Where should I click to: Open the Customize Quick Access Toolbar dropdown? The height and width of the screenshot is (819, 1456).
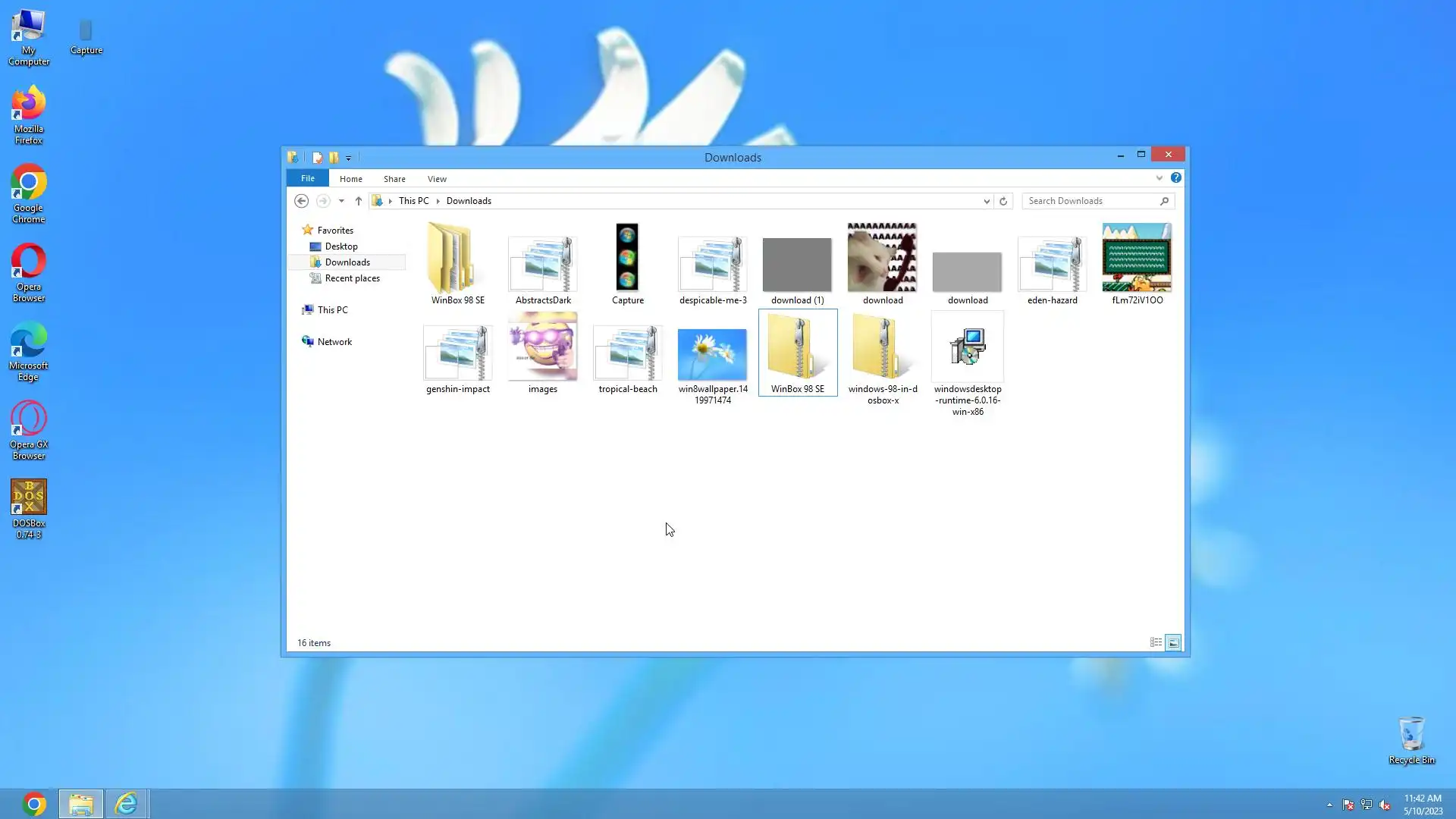coord(349,158)
